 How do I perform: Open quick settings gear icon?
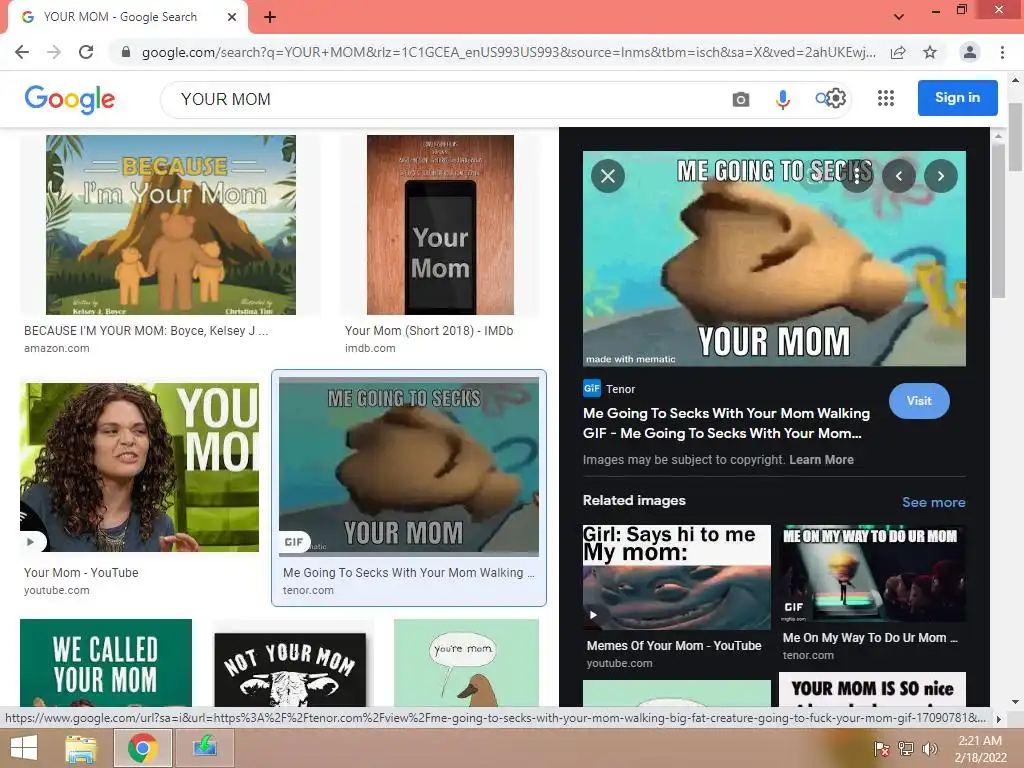837,99
